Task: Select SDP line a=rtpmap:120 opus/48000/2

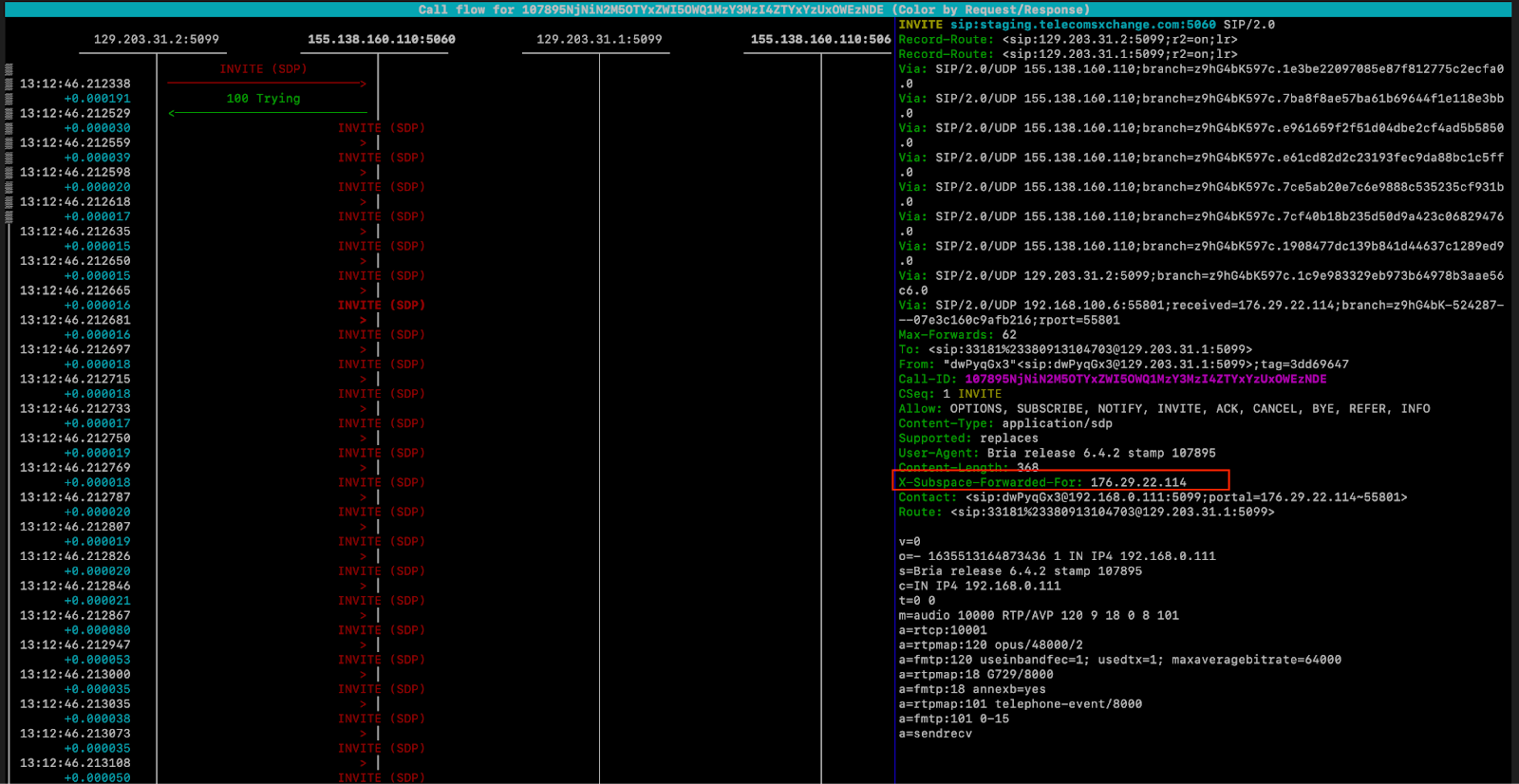Action: [x=990, y=644]
